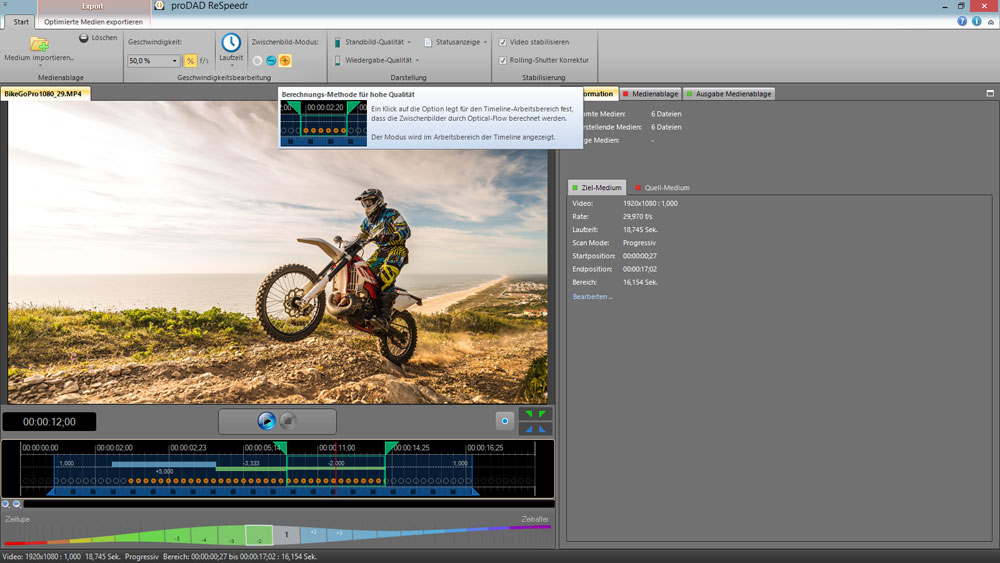Image resolution: width=1000 pixels, height=563 pixels.
Task: Click the Medium importieren folder icon
Action: [x=39, y=43]
